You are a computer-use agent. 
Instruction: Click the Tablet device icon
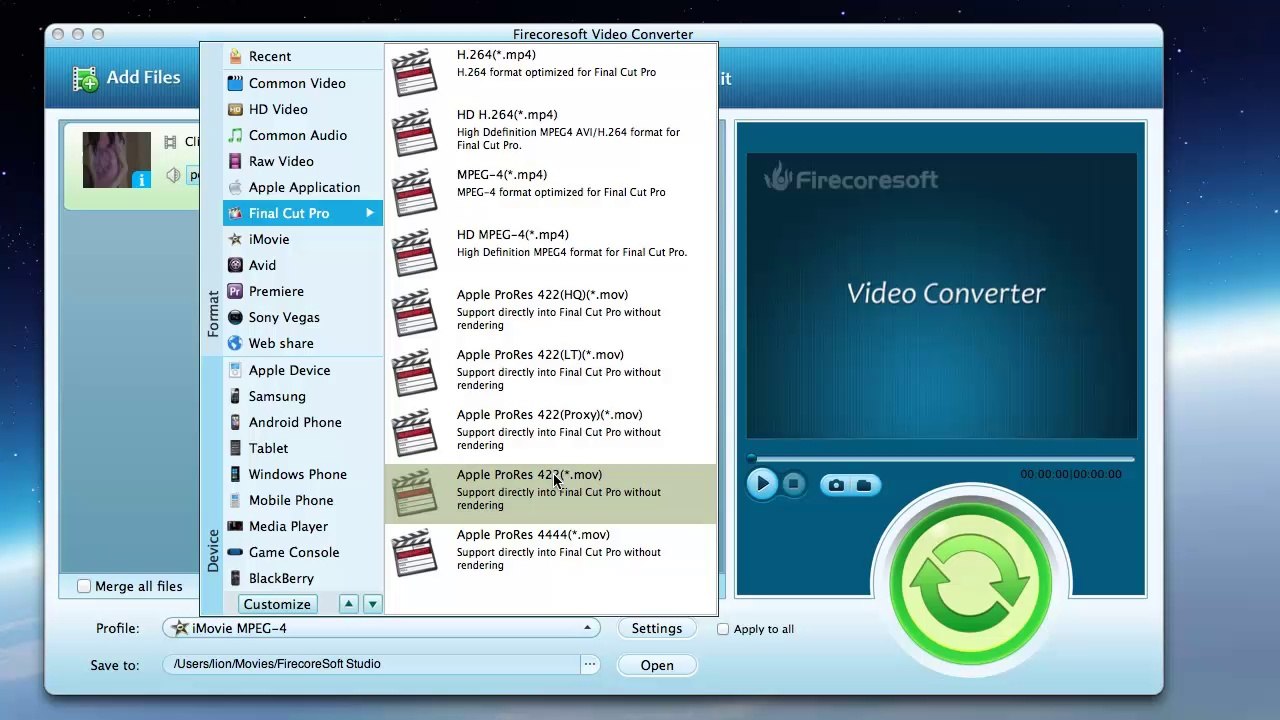235,448
